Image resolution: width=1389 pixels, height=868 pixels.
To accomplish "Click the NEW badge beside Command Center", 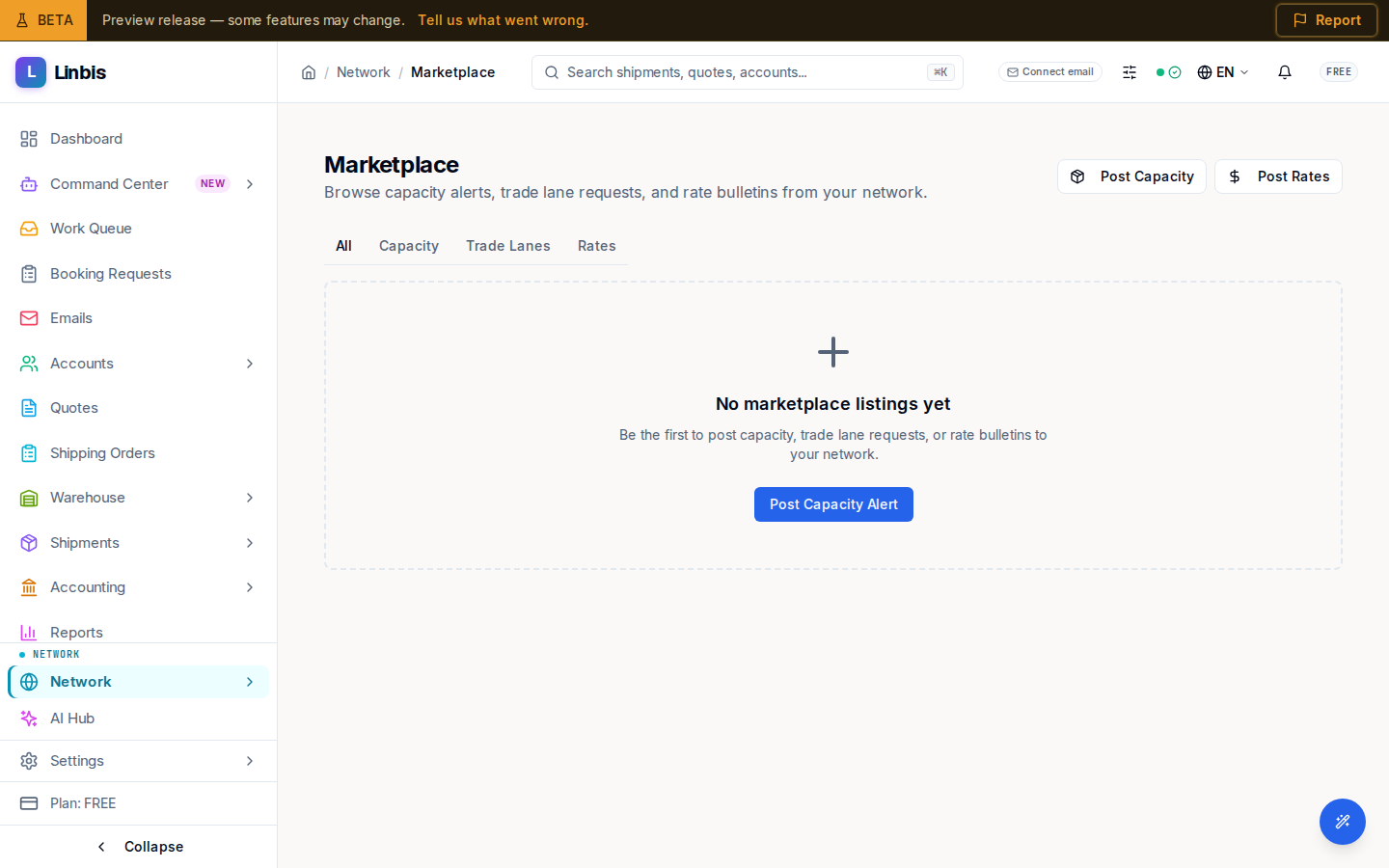I will pos(213,184).
